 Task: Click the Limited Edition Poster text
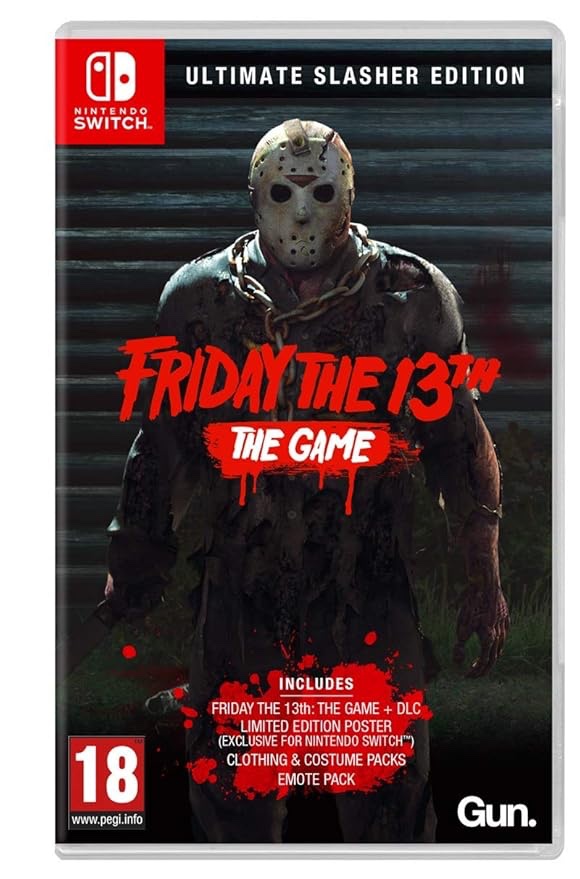coord(316,727)
